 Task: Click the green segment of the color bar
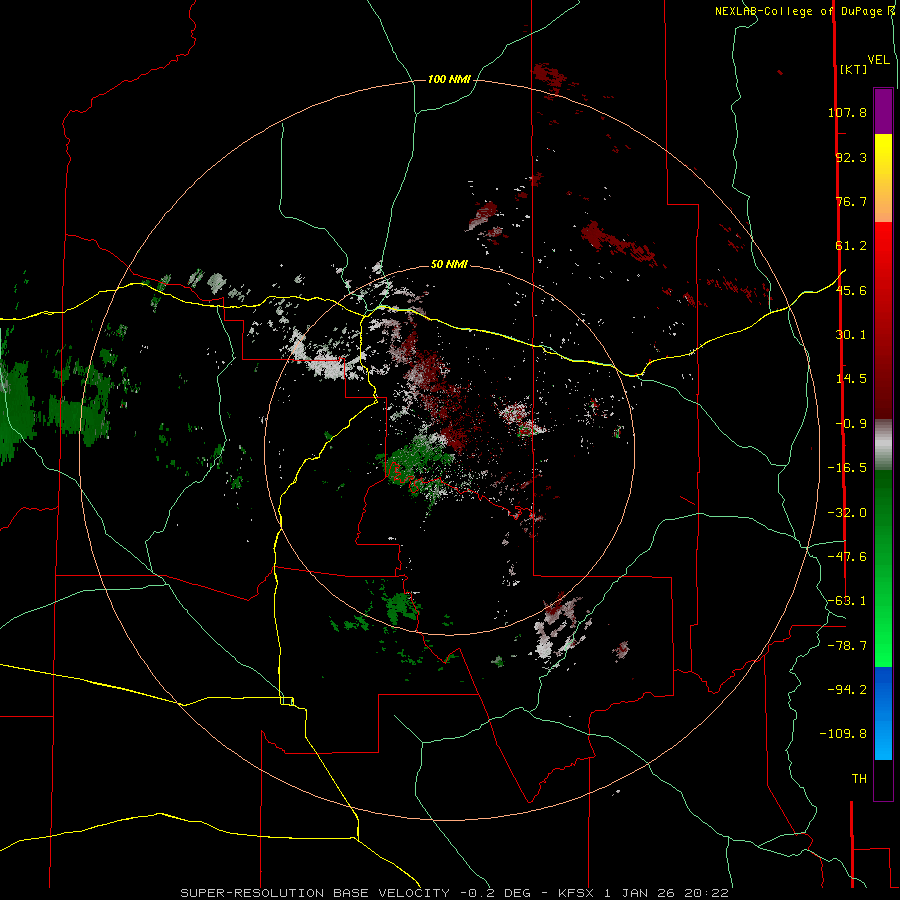883,568
